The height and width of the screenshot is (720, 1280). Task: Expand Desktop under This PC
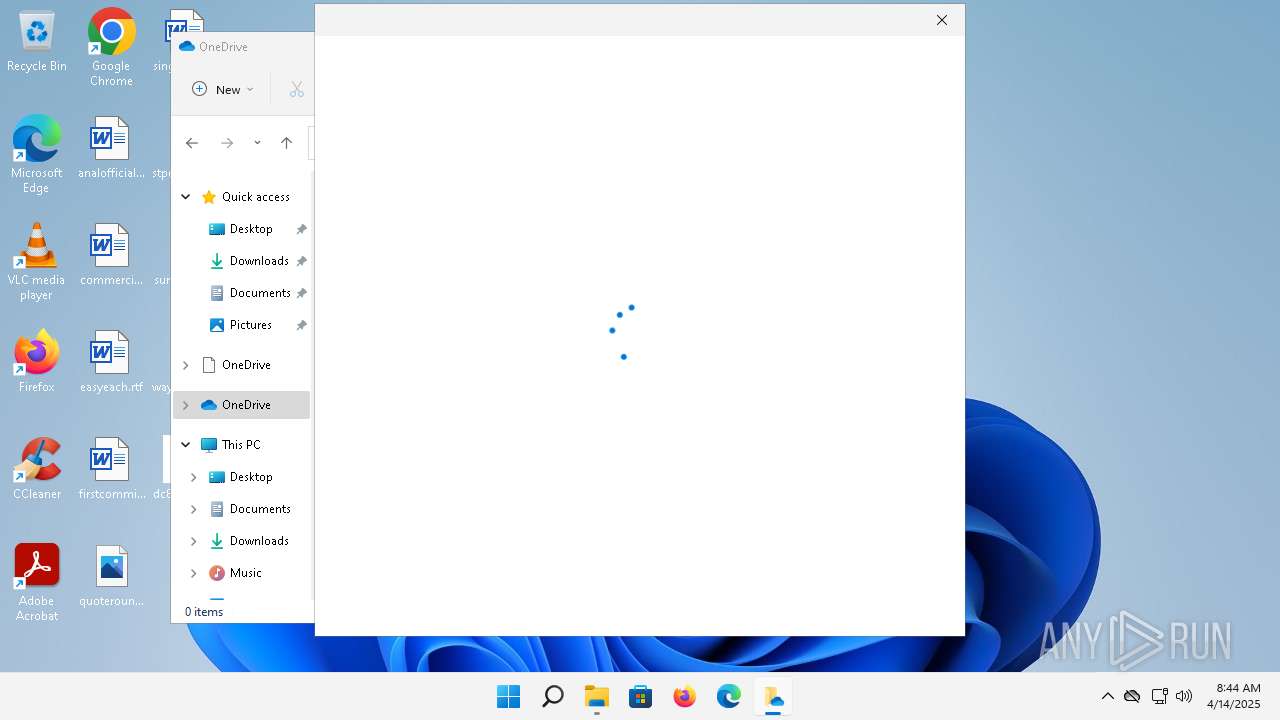[x=193, y=477]
